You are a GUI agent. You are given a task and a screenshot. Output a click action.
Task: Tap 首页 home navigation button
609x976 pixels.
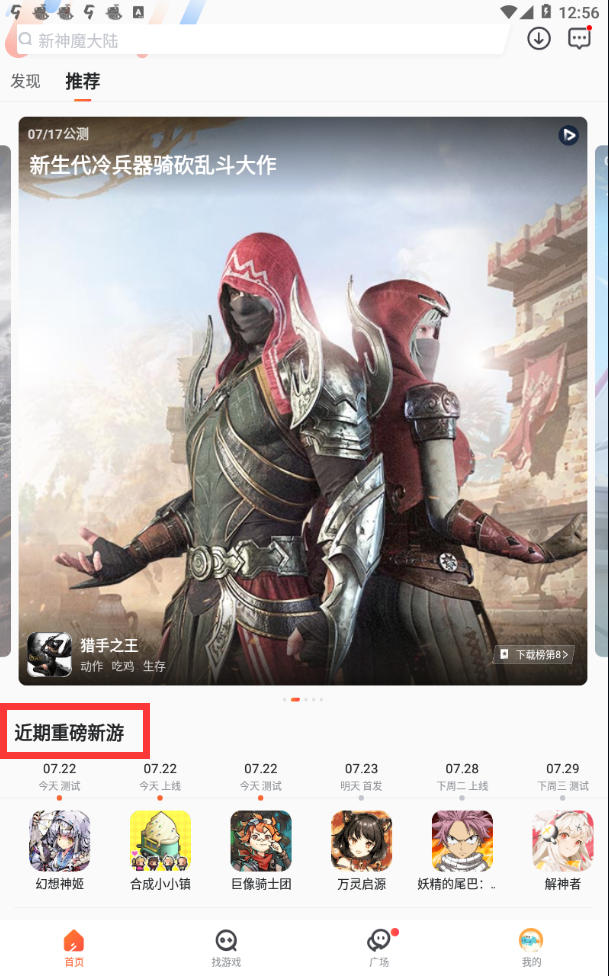pyautogui.click(x=74, y=949)
